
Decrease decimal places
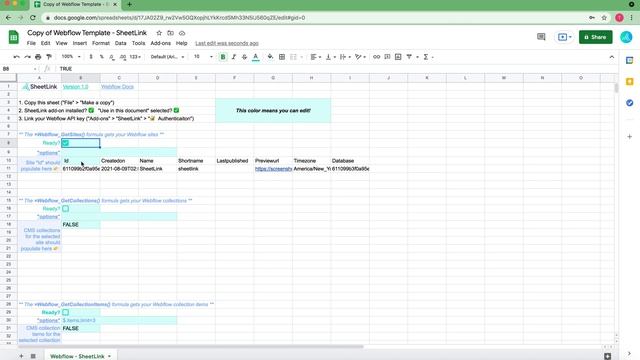coord(112,57)
